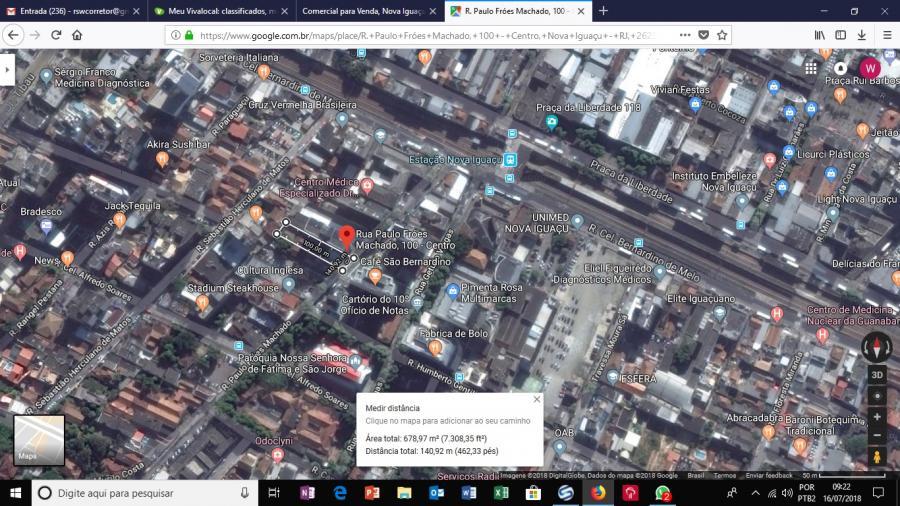The height and width of the screenshot is (506, 900).
Task: Select the red Rua Paulo Fróes Machado pin
Action: click(346, 238)
